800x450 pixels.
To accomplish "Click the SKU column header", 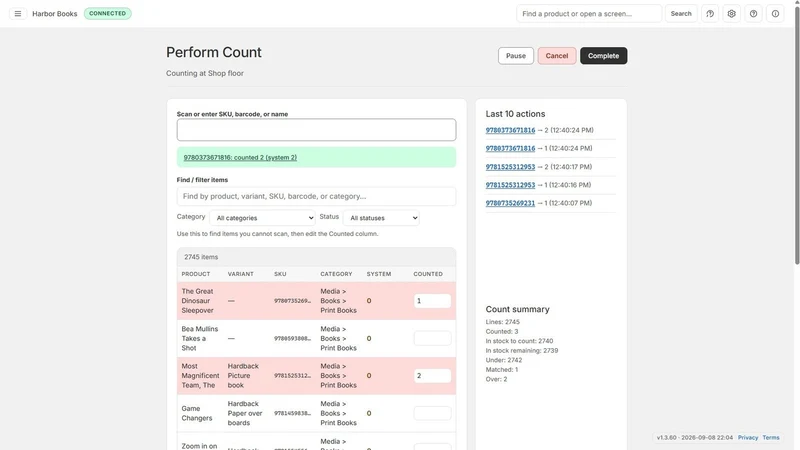I will point(280,274).
